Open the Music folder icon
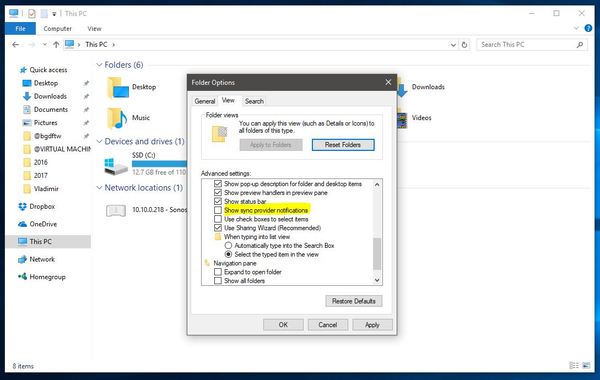This screenshot has height=380, width=600. 117,118
